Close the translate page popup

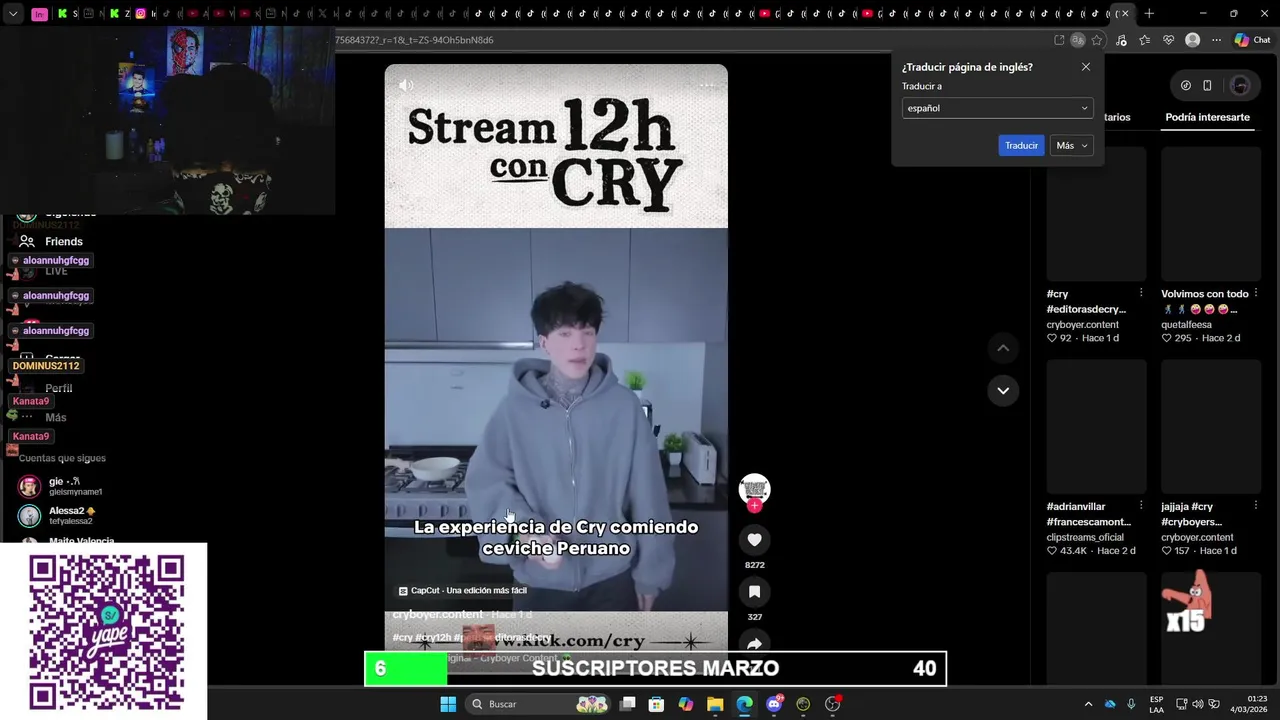[x=1086, y=67]
